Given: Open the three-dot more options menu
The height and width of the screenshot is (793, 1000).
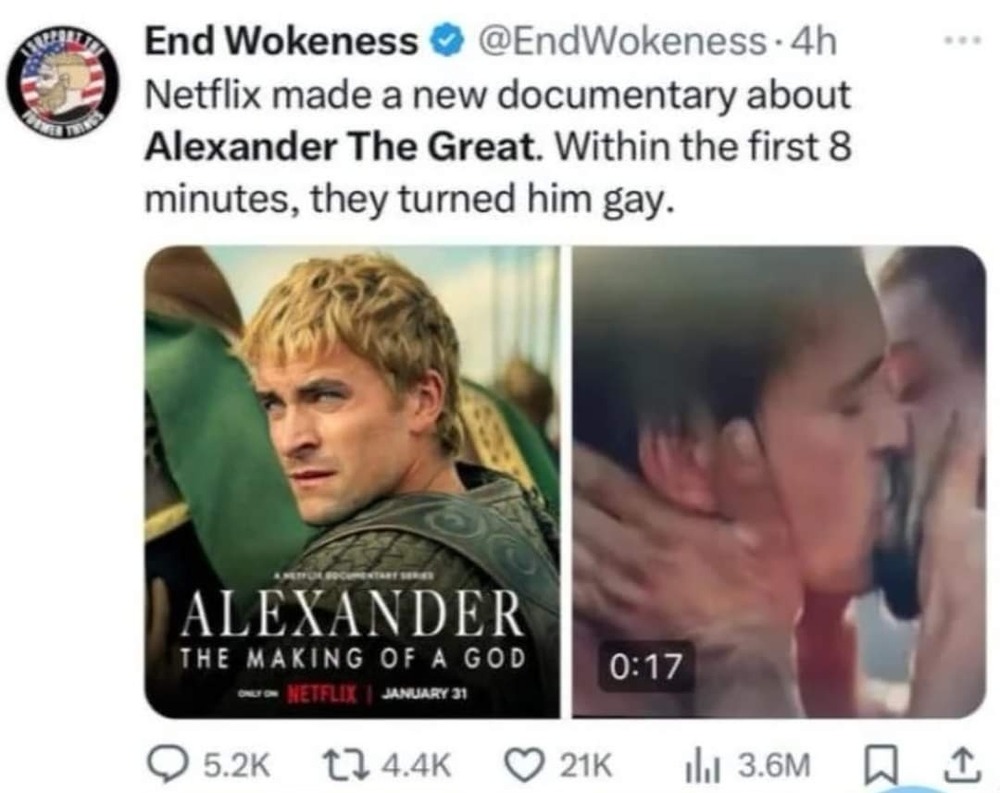Looking at the screenshot, I should pos(964,41).
